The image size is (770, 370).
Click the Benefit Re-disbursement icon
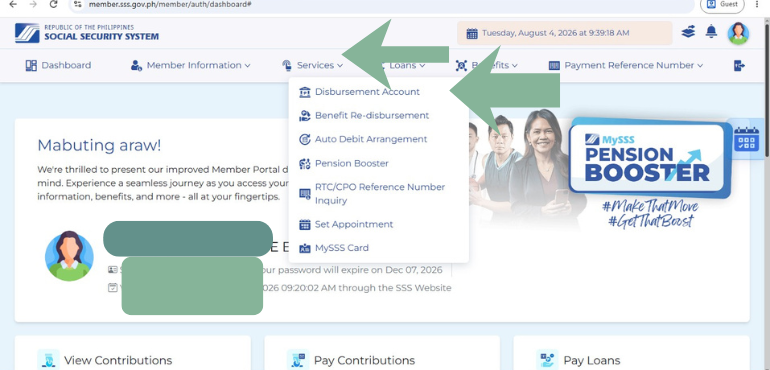coord(305,116)
